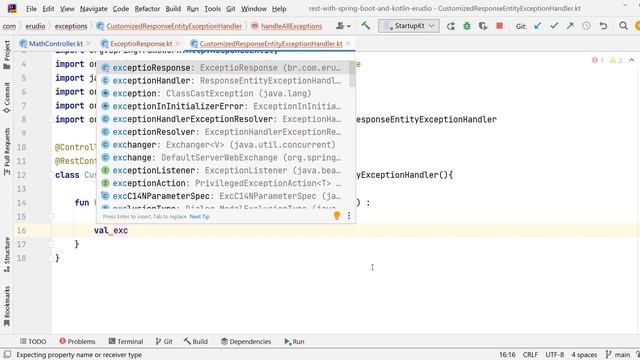Screen dimensions: 640x360
Task: Open the user account dropdown icon
Action: pyautogui.click(x=343, y=26)
